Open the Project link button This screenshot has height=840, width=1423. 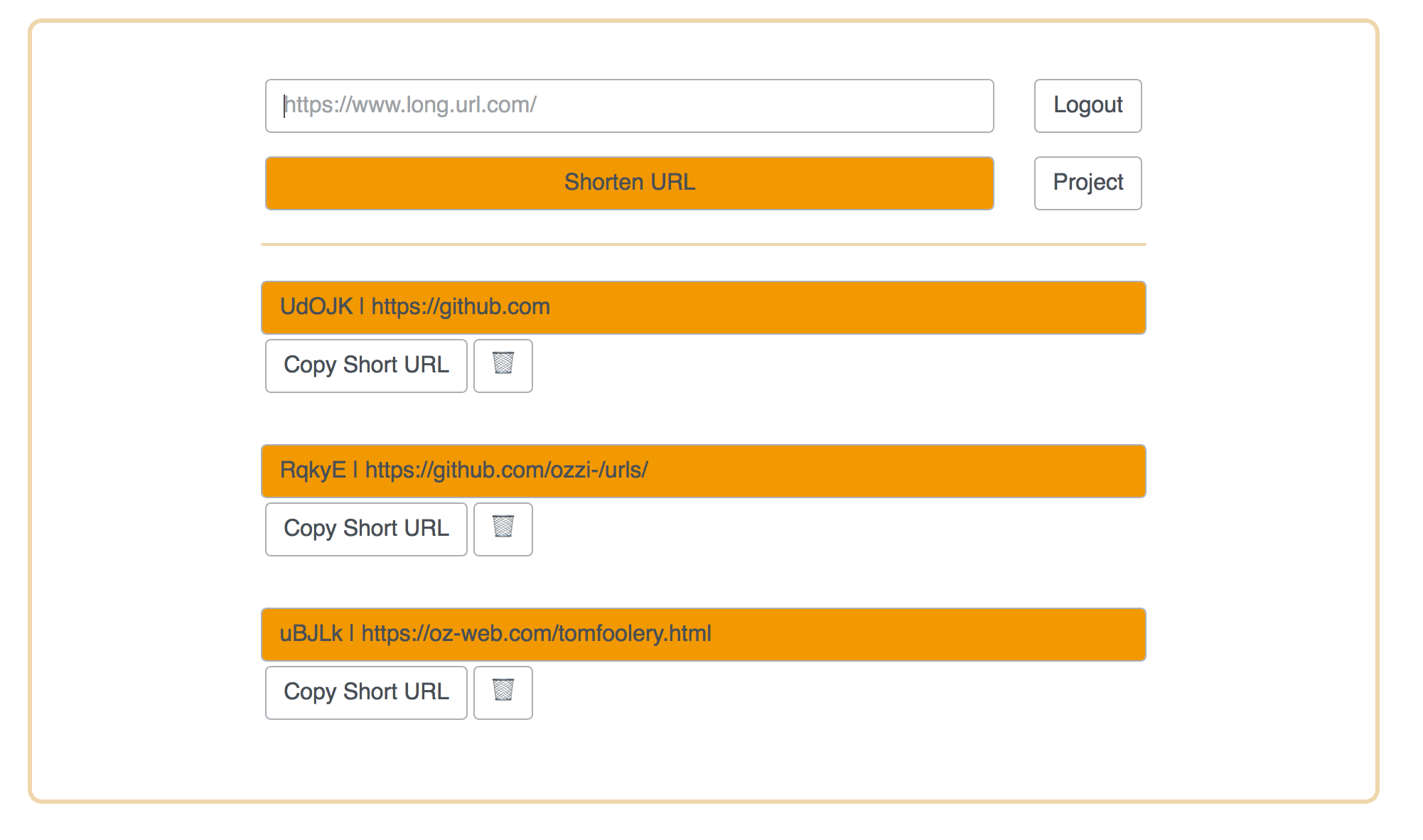[x=1088, y=183]
